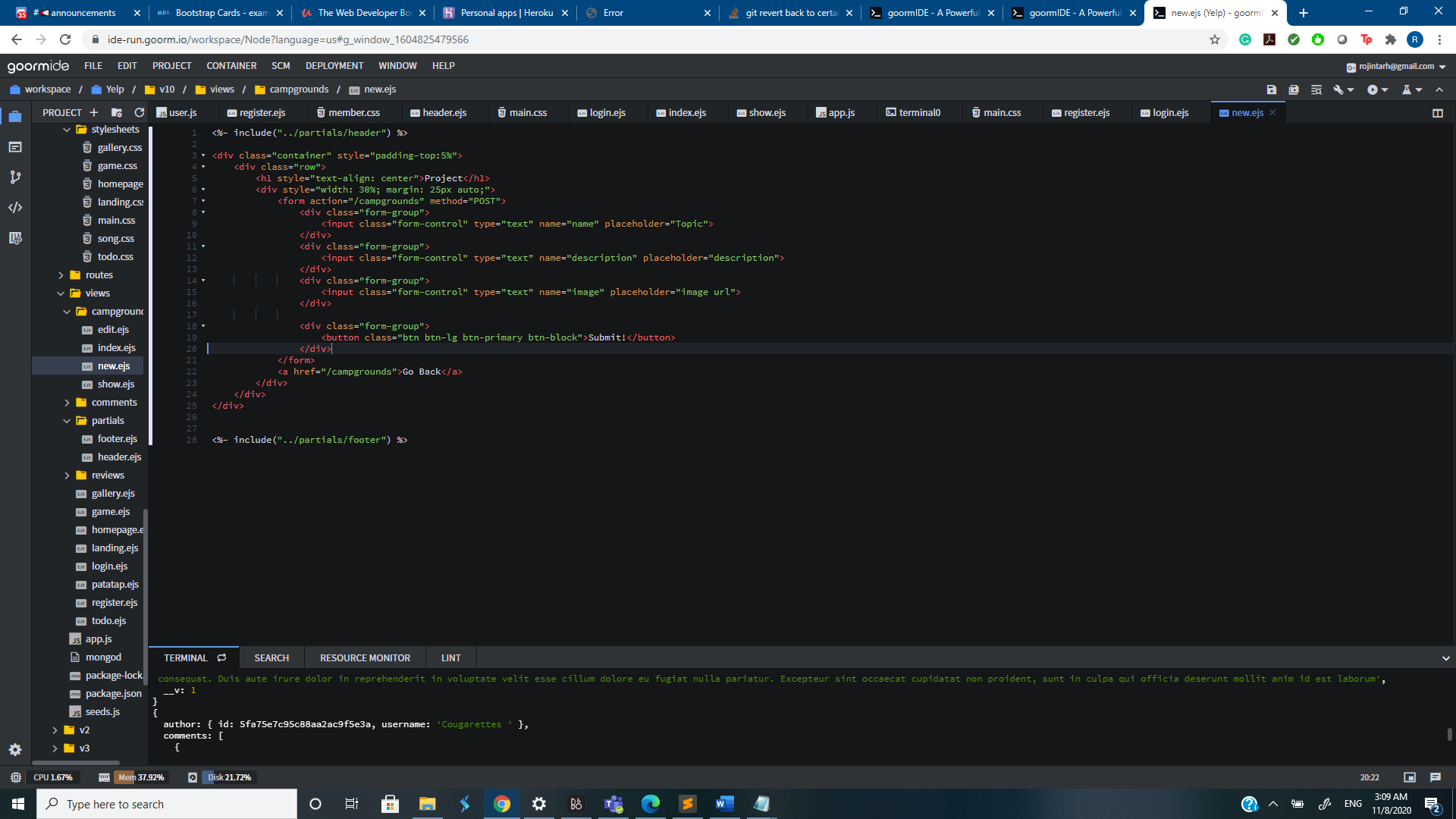Click the add new item plus icon
This screenshot has height=819, width=1456.
94,112
